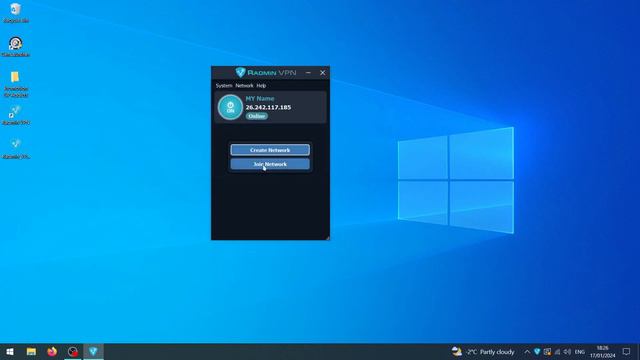This screenshot has height=360, width=640.
Task: Click the MY Name computer label
Action: pyautogui.click(x=260, y=98)
